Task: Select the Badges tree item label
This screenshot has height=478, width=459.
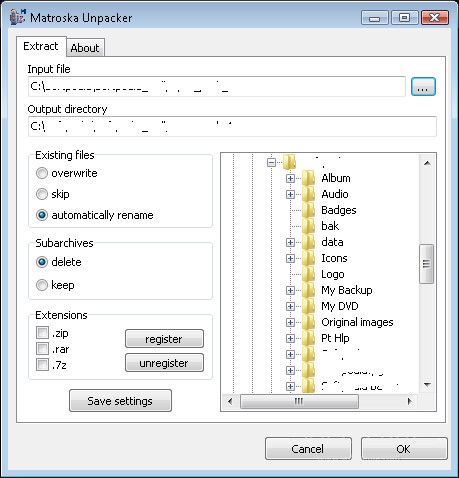Action: click(339, 210)
